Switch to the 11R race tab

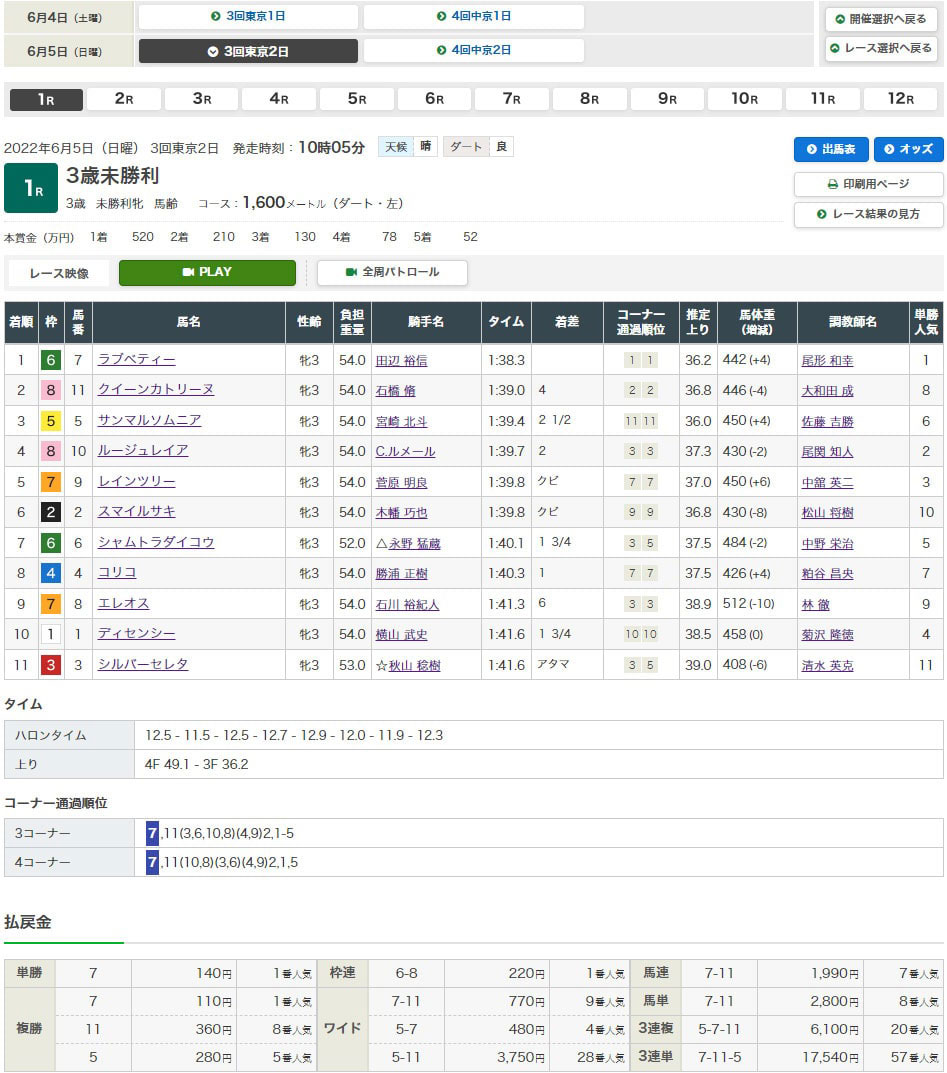tap(823, 99)
